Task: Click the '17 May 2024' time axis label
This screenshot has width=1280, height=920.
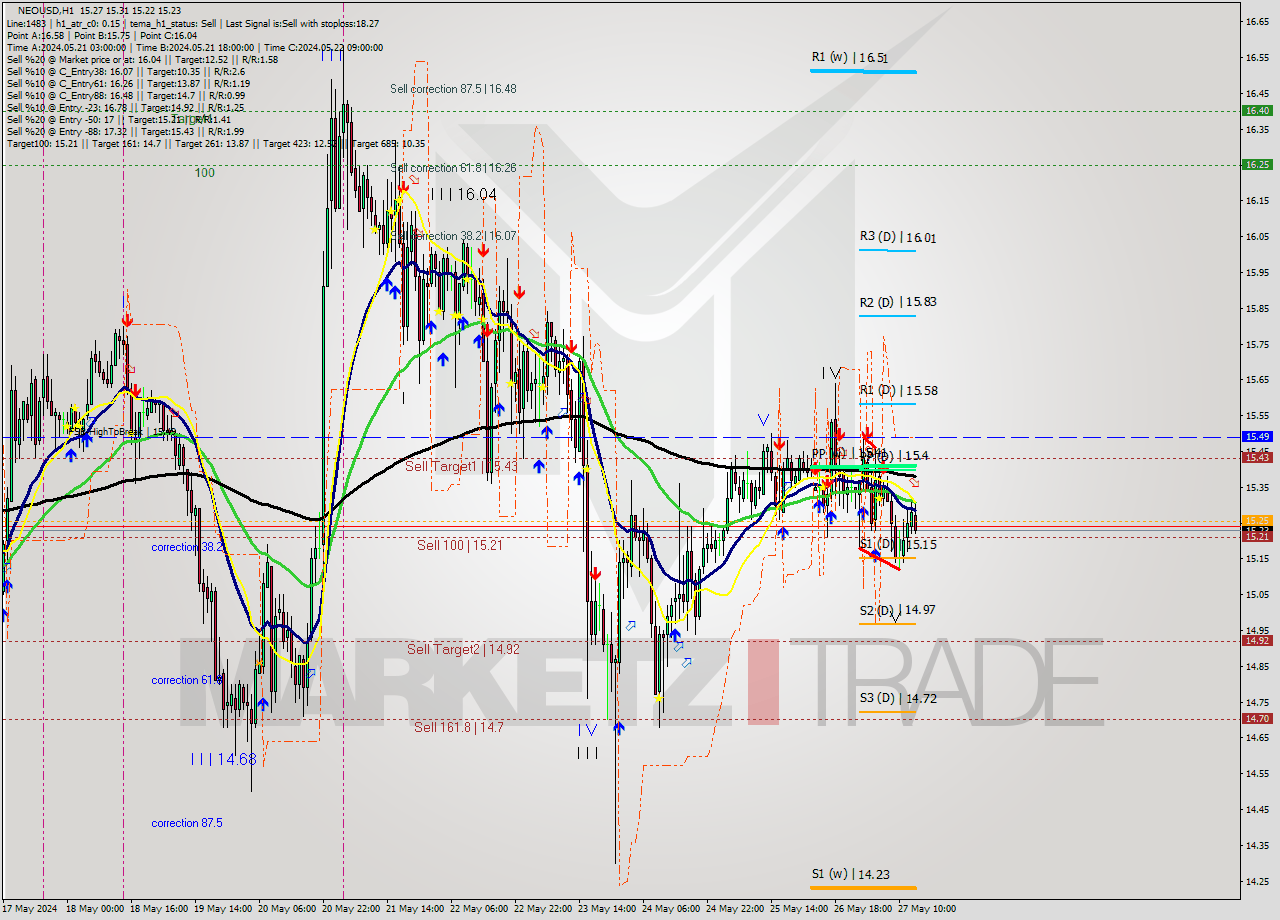Action: point(29,909)
